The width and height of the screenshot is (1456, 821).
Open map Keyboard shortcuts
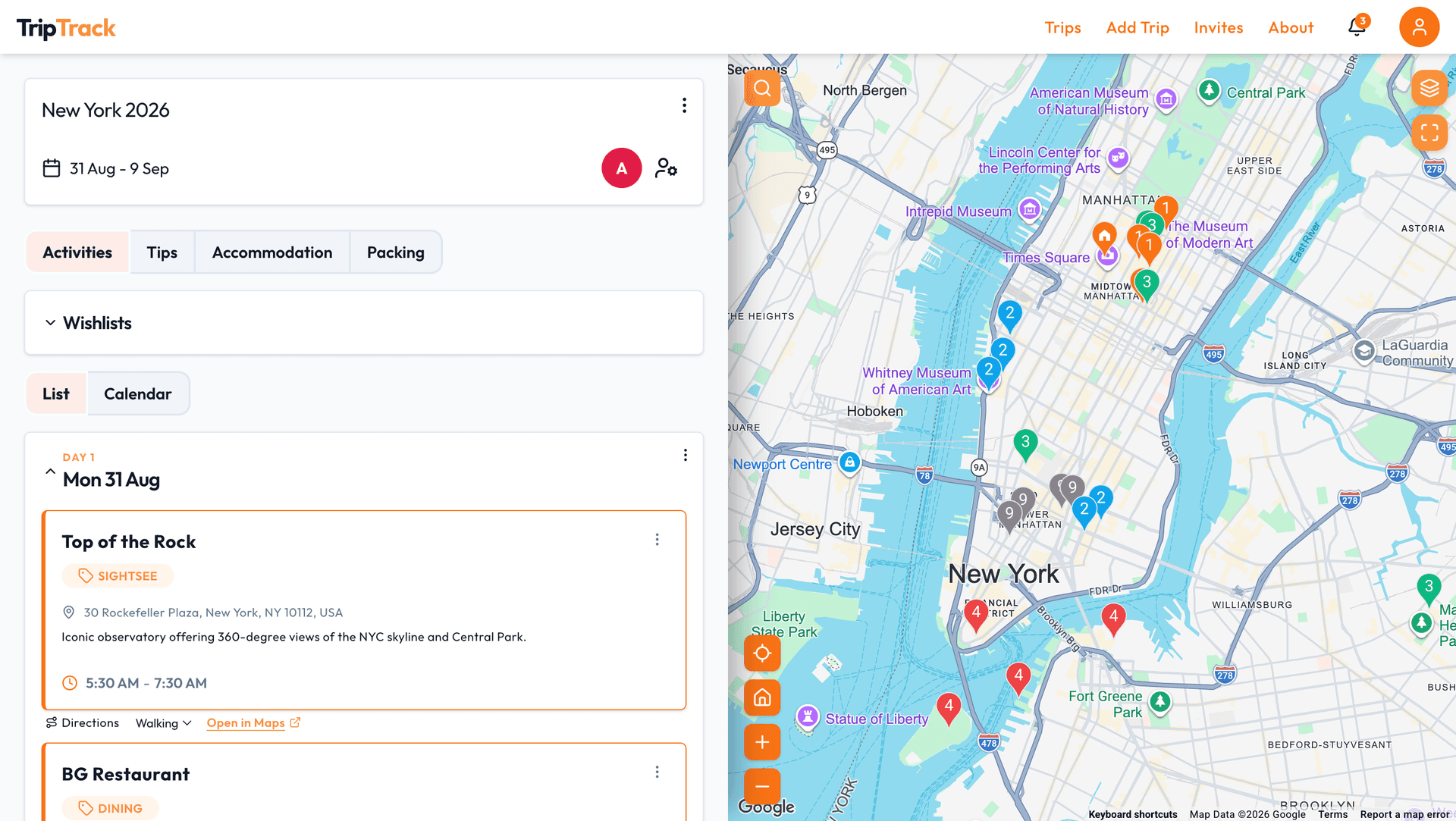1133,814
